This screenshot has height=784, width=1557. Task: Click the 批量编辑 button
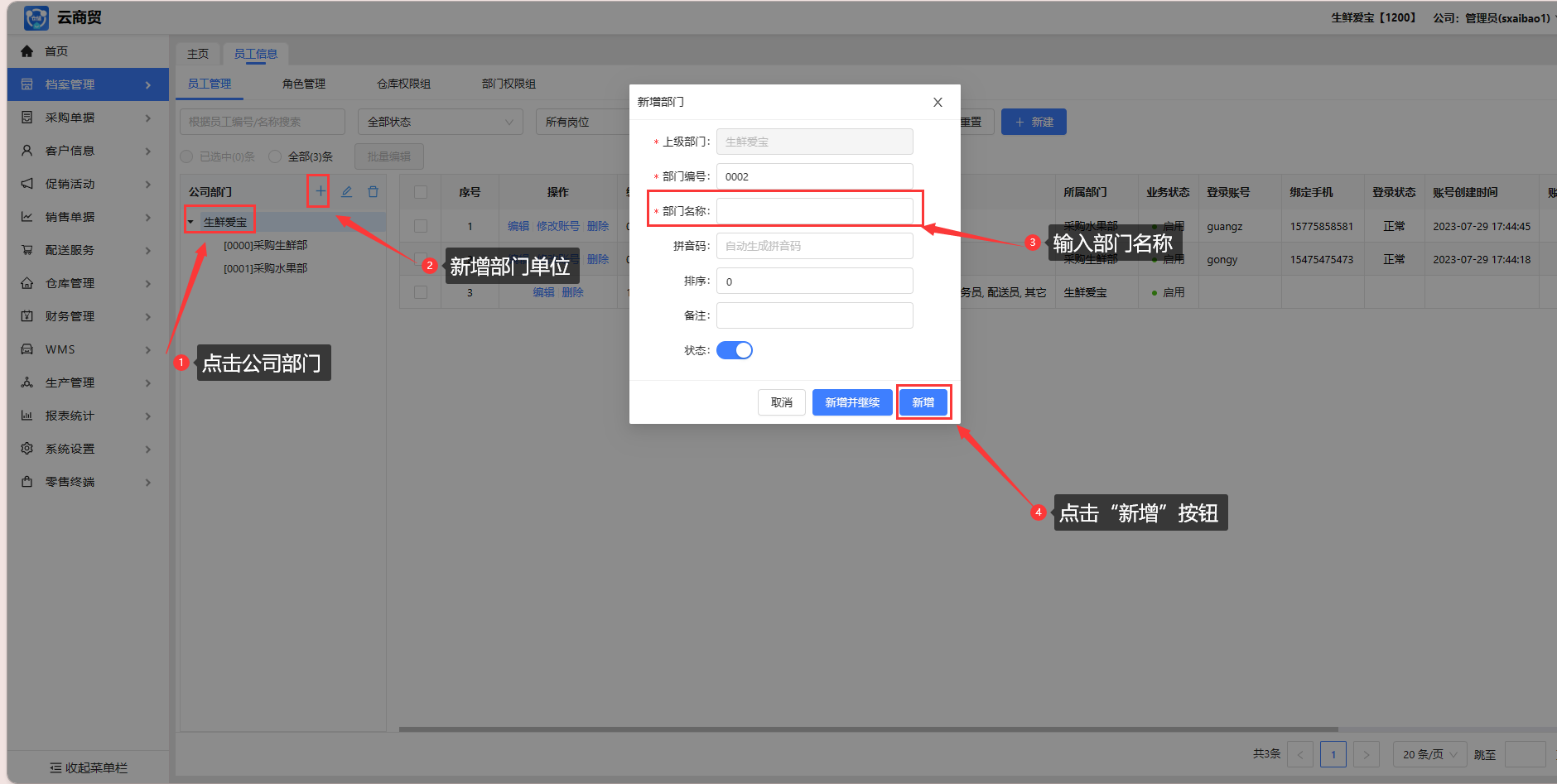pos(389,156)
